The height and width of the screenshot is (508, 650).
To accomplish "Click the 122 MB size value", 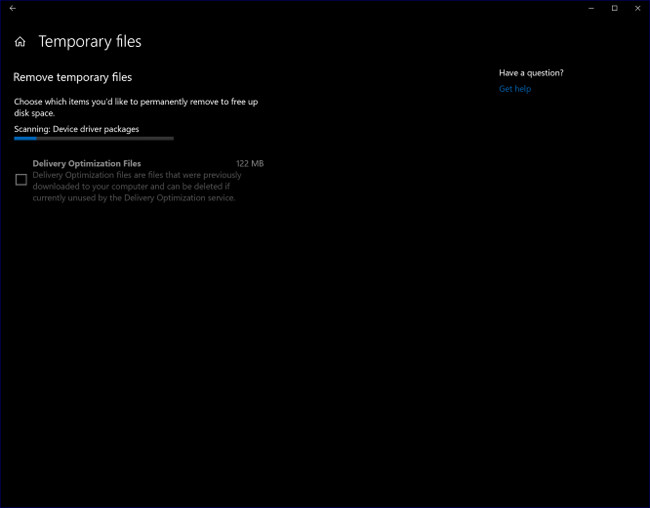I will [250, 163].
